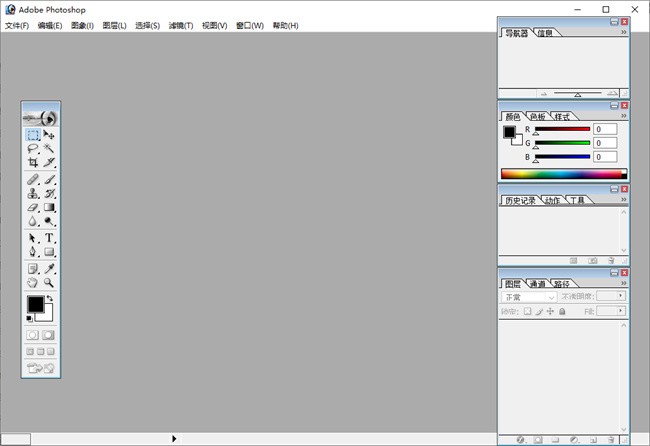Screen dimensions: 650x446
Task: Swap foreground and background colors arrow
Action: 50,298
